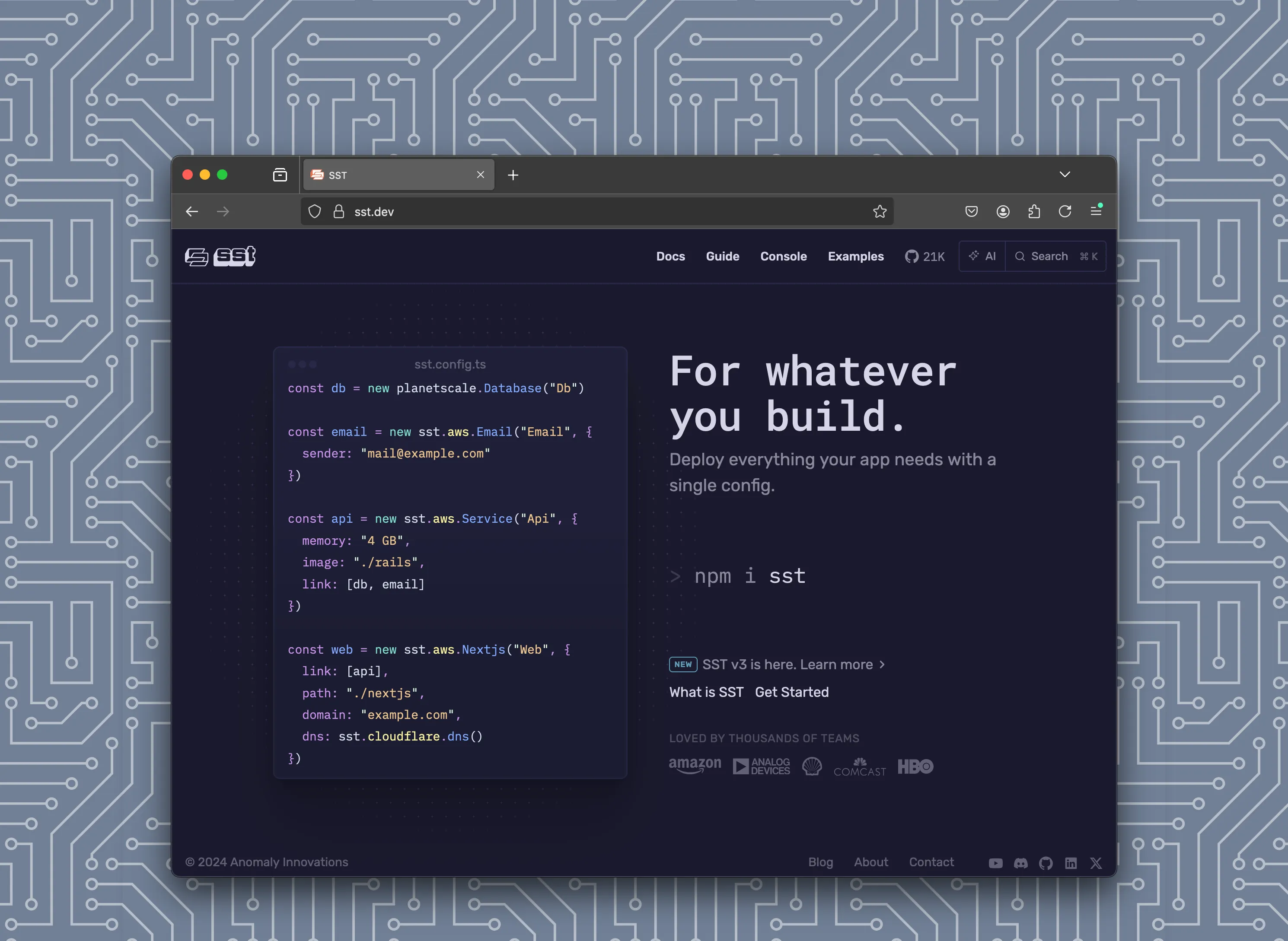Click the HBO logo

click(915, 766)
